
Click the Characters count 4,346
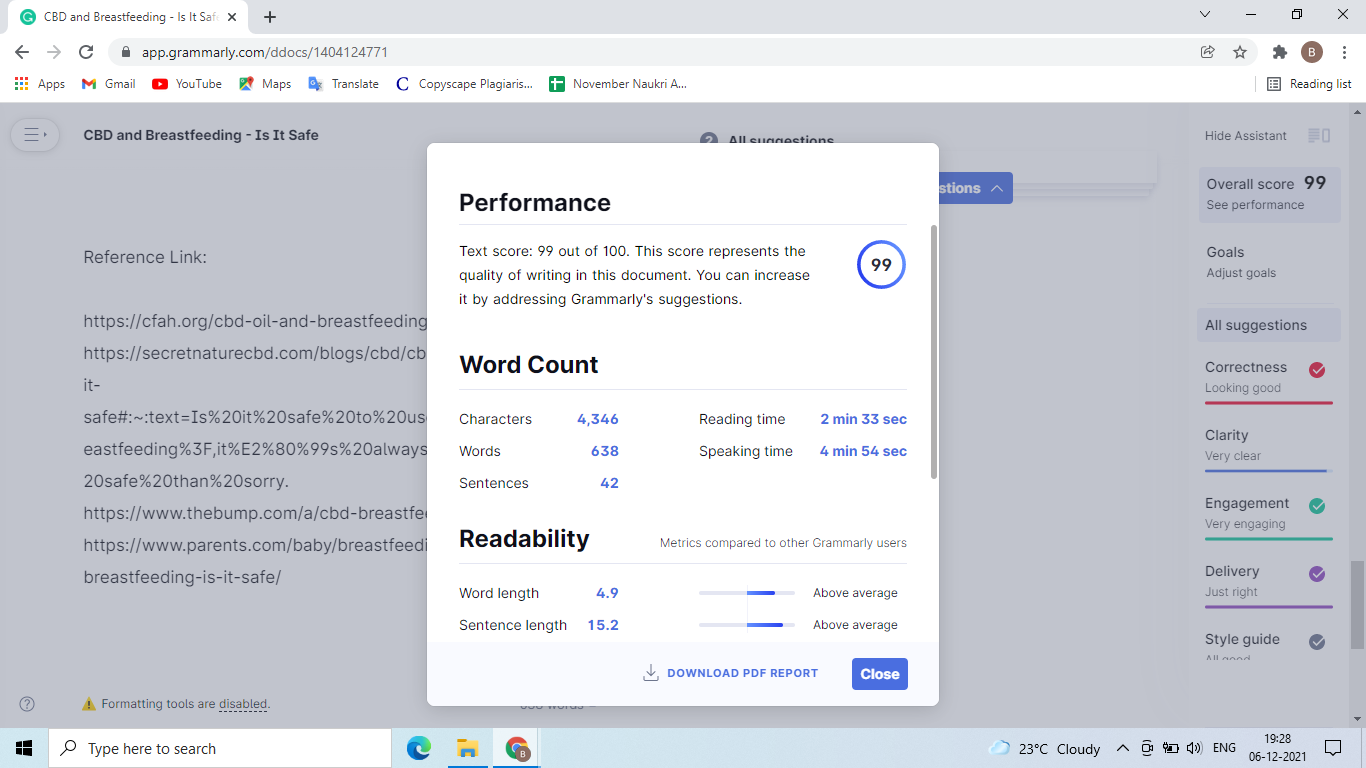(598, 419)
